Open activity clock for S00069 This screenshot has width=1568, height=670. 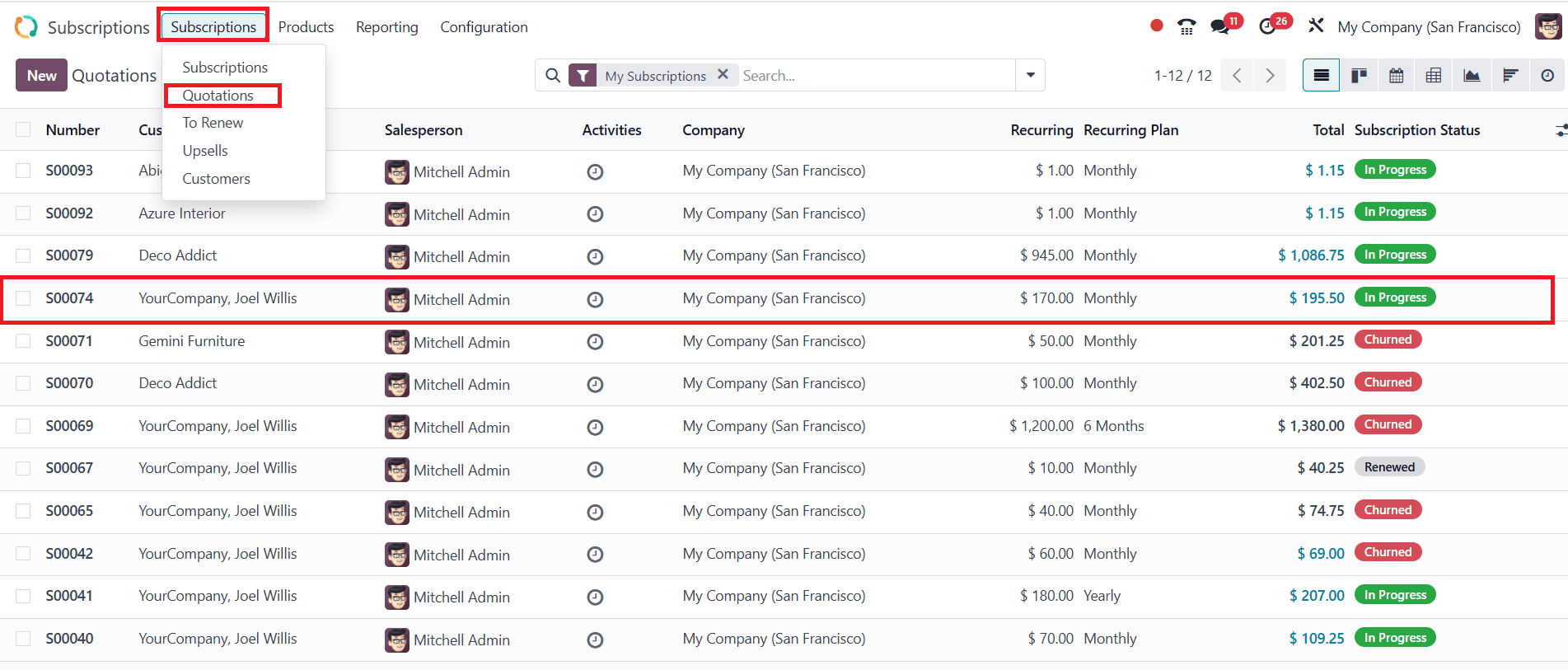click(x=595, y=427)
